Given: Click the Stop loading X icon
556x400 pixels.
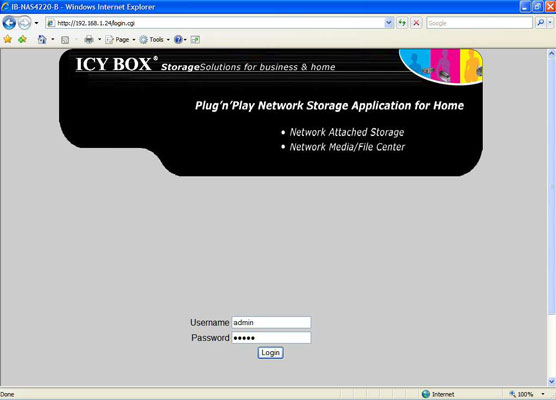Looking at the screenshot, I should [x=416, y=23].
